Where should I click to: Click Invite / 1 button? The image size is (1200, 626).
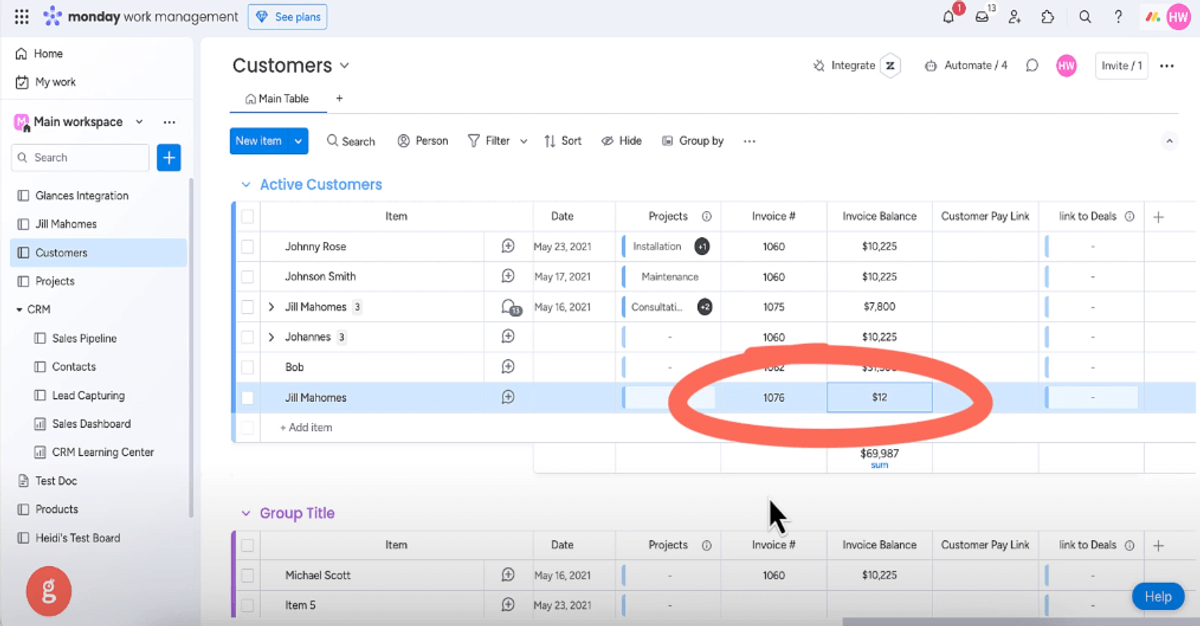pyautogui.click(x=1121, y=66)
